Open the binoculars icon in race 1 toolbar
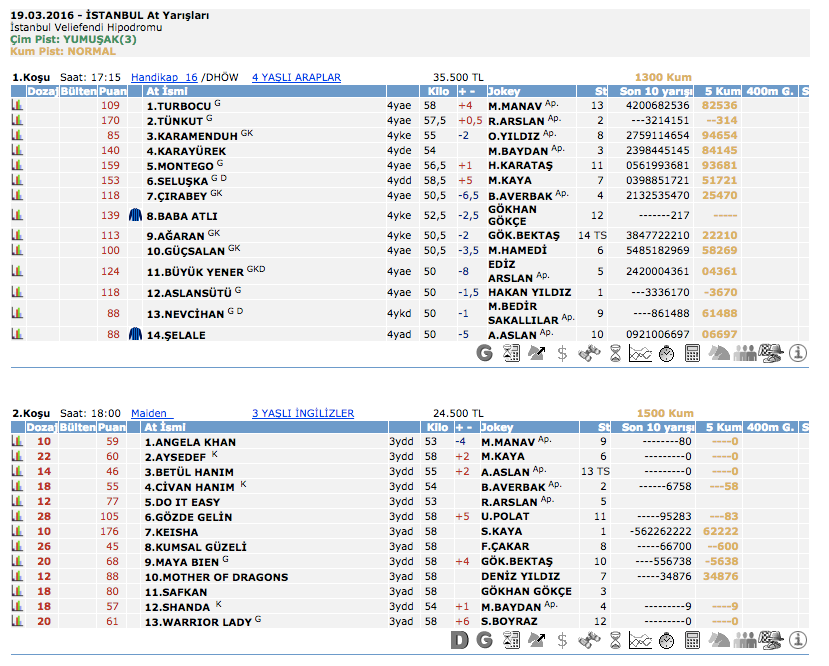The image size is (829, 666). point(590,353)
